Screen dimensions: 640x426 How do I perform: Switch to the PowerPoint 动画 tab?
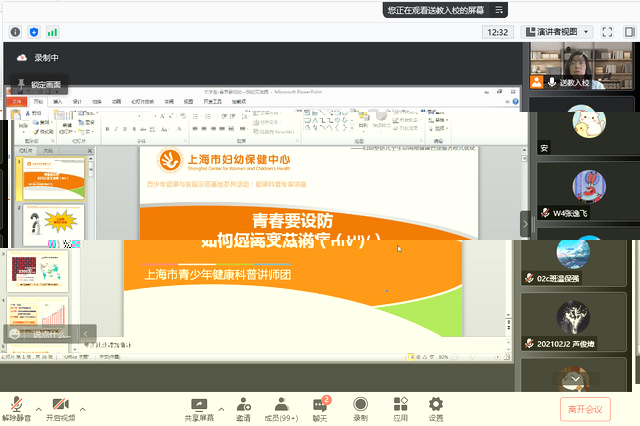click(x=116, y=102)
